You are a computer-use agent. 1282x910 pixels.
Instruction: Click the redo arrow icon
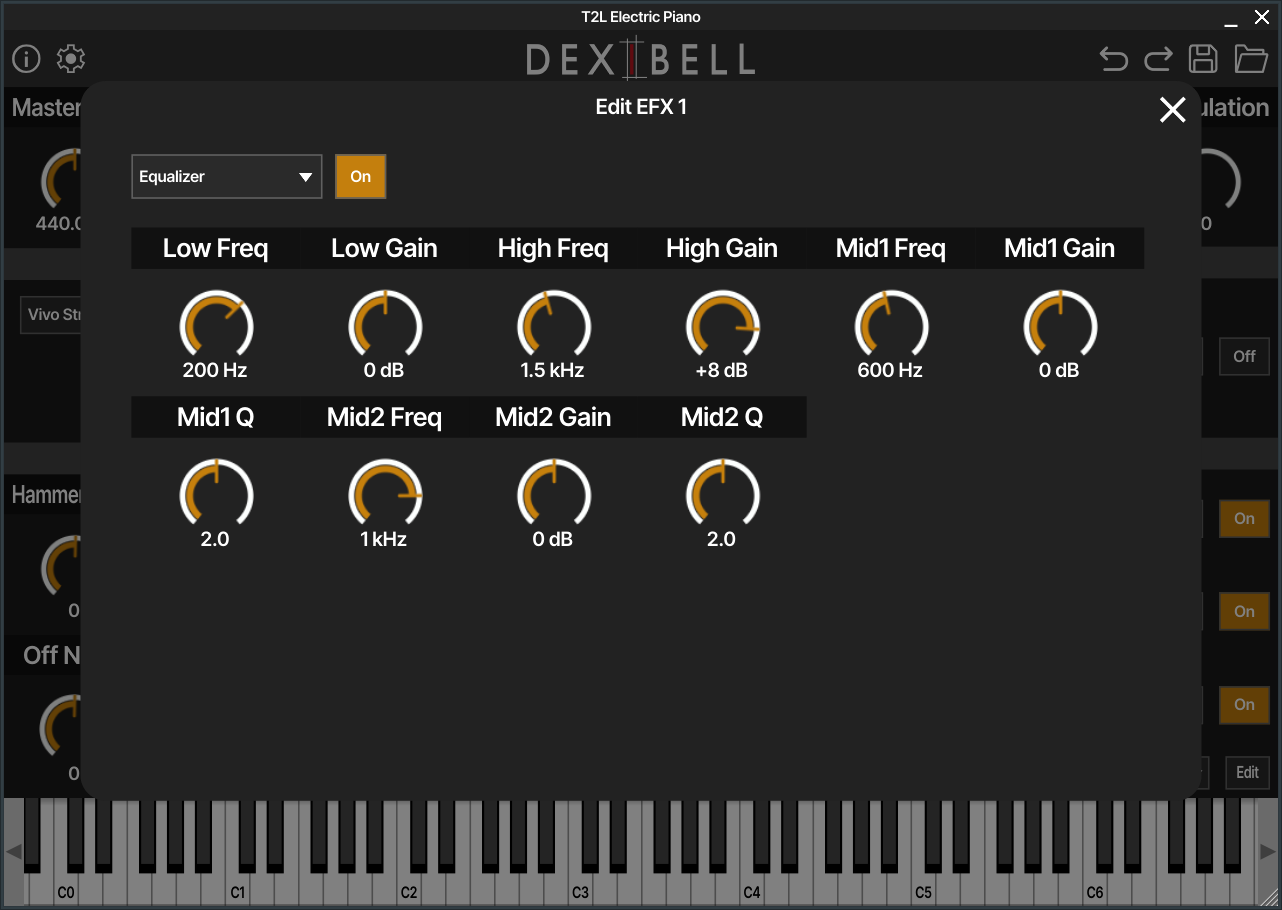click(1158, 59)
